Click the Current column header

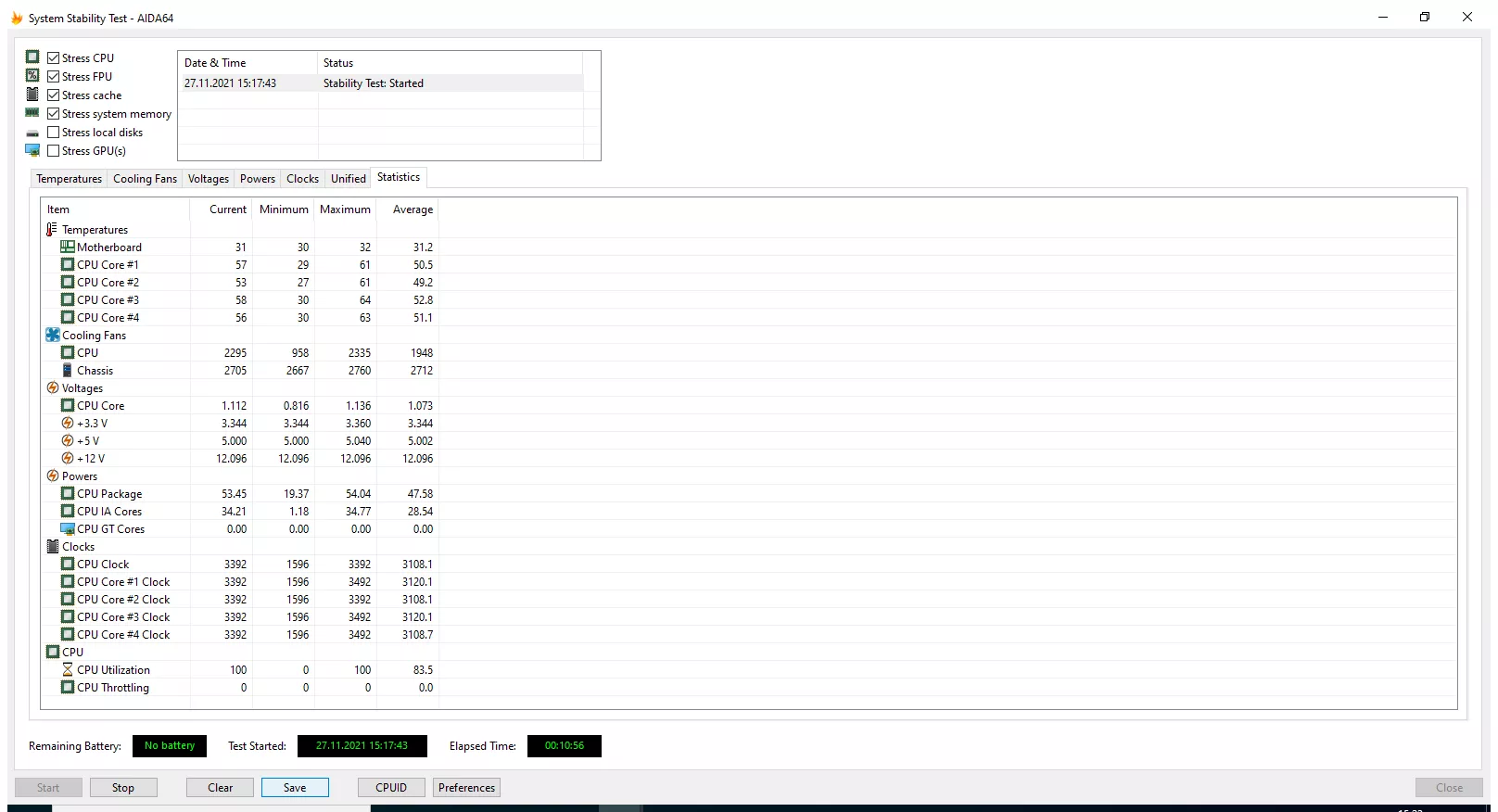point(221,209)
